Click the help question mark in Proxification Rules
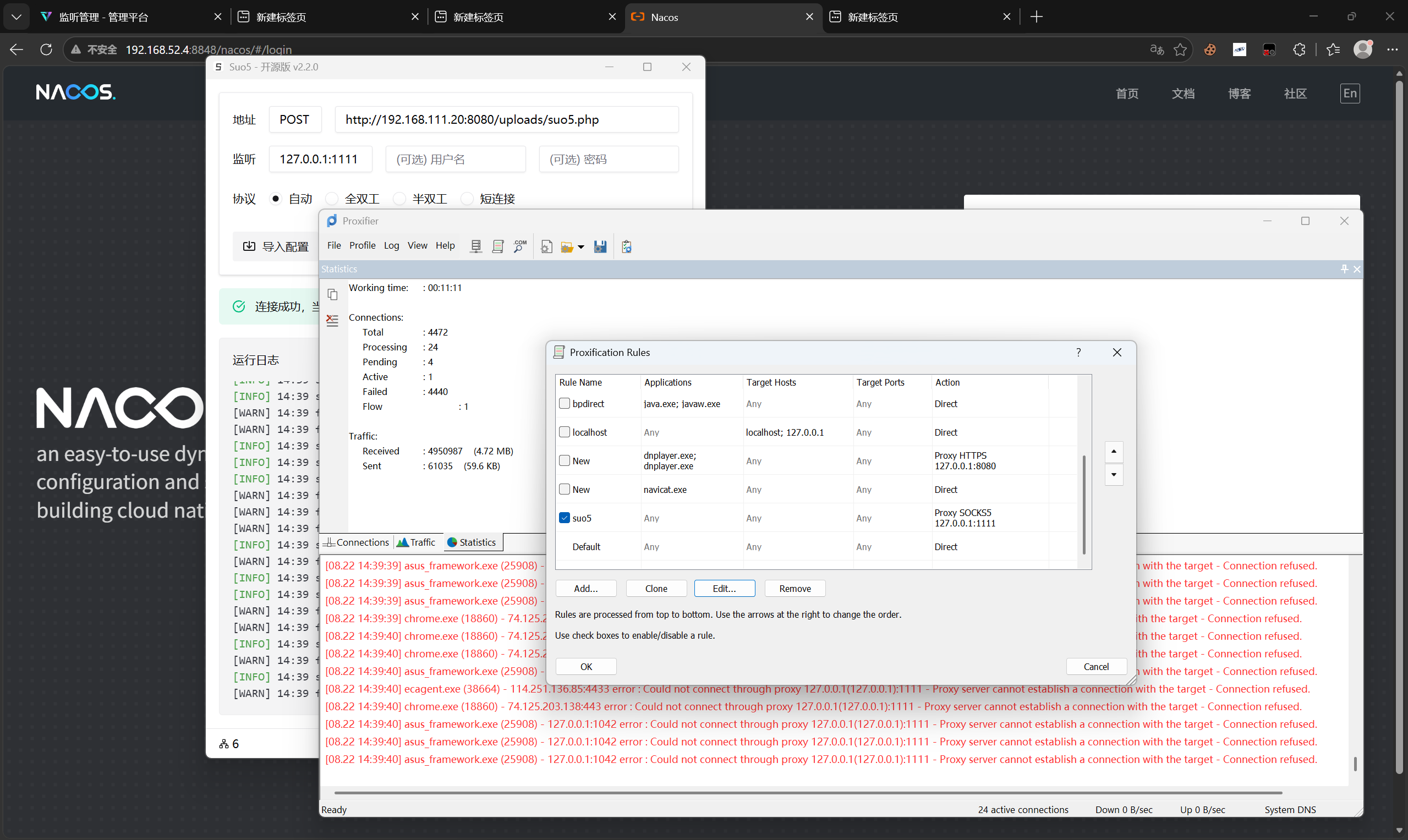1408x840 pixels. 1078,352
